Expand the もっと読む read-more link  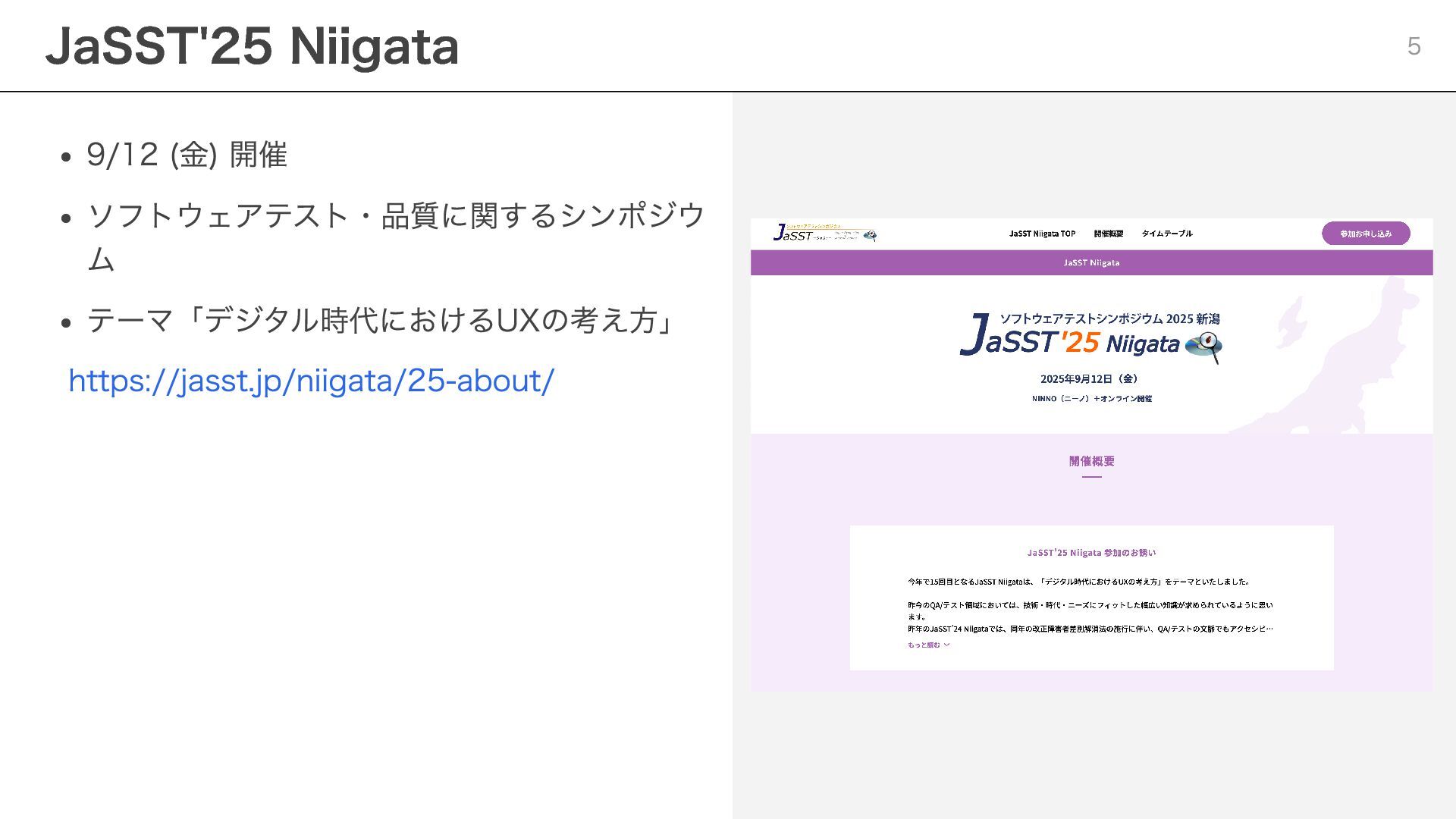pos(928,645)
